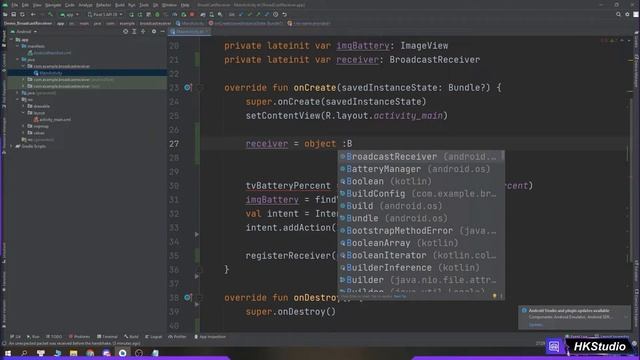
Task: Click override gutter icon next to onCreate
Action: (187, 87)
